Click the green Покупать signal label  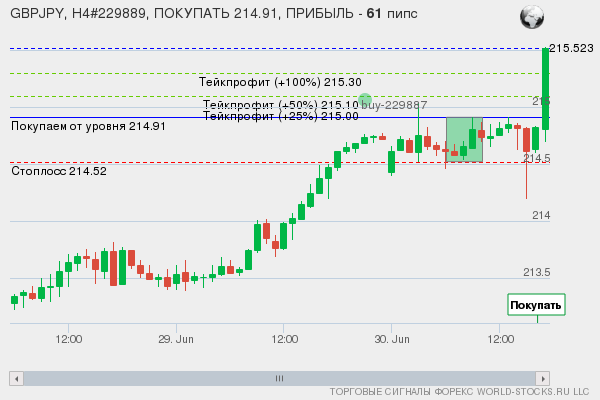pyautogui.click(x=536, y=305)
